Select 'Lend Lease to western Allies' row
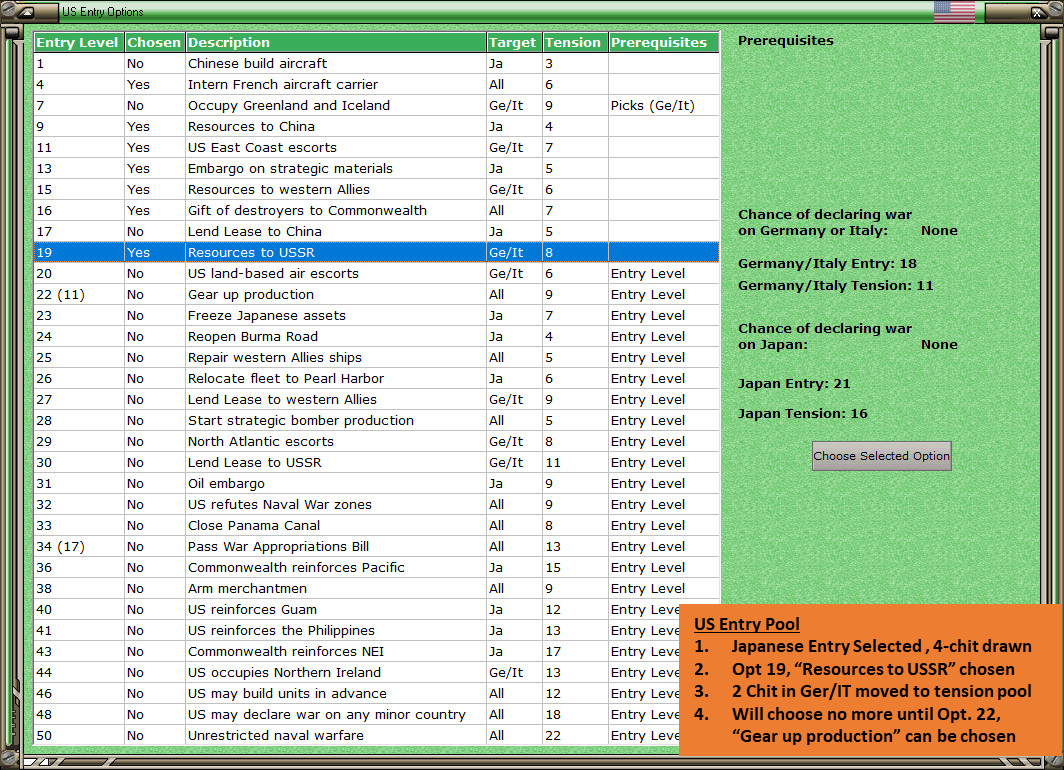The height and width of the screenshot is (770, 1064). pyautogui.click(x=377, y=400)
